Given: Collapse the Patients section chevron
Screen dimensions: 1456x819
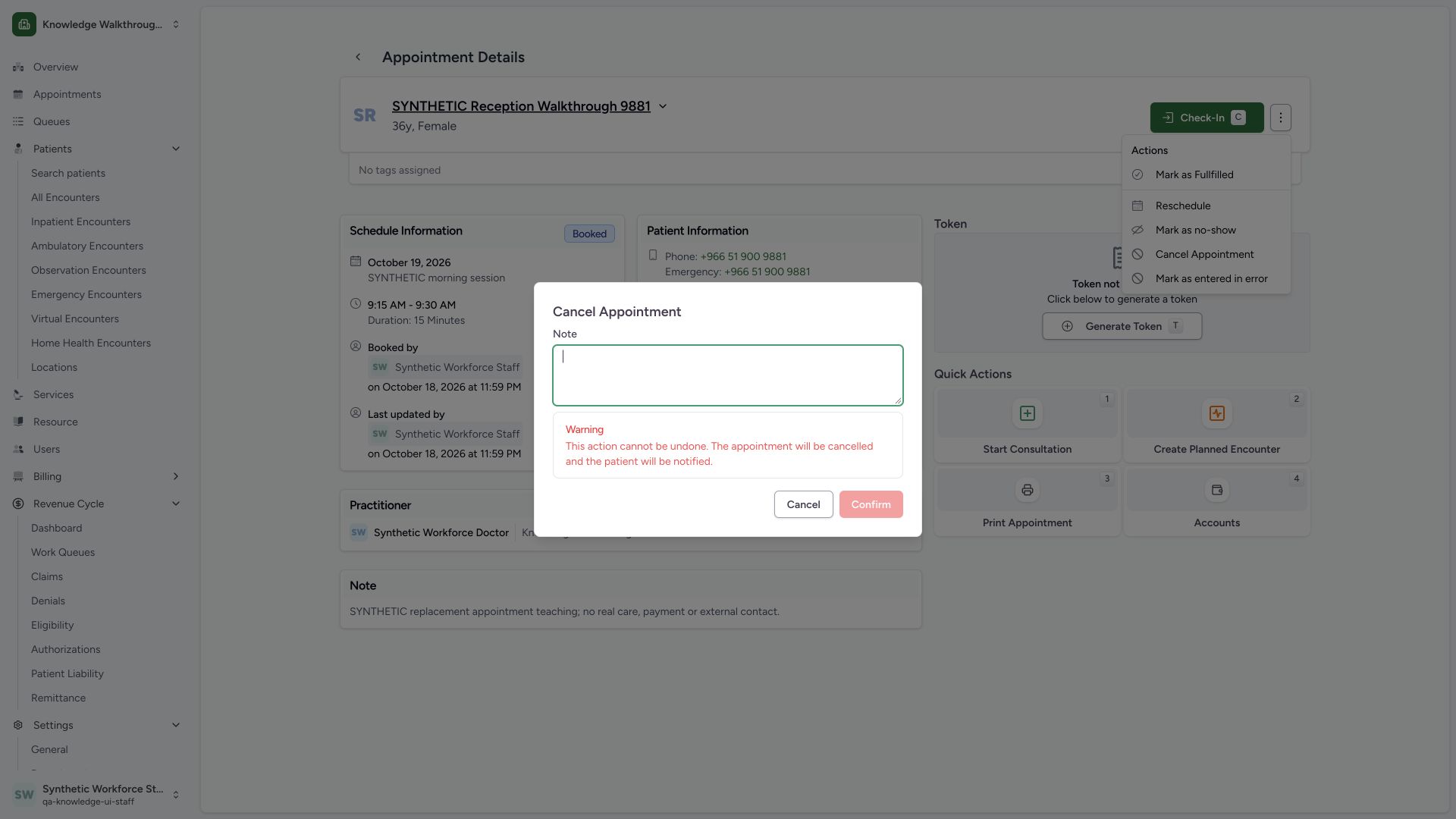Looking at the screenshot, I should pyautogui.click(x=176, y=149).
